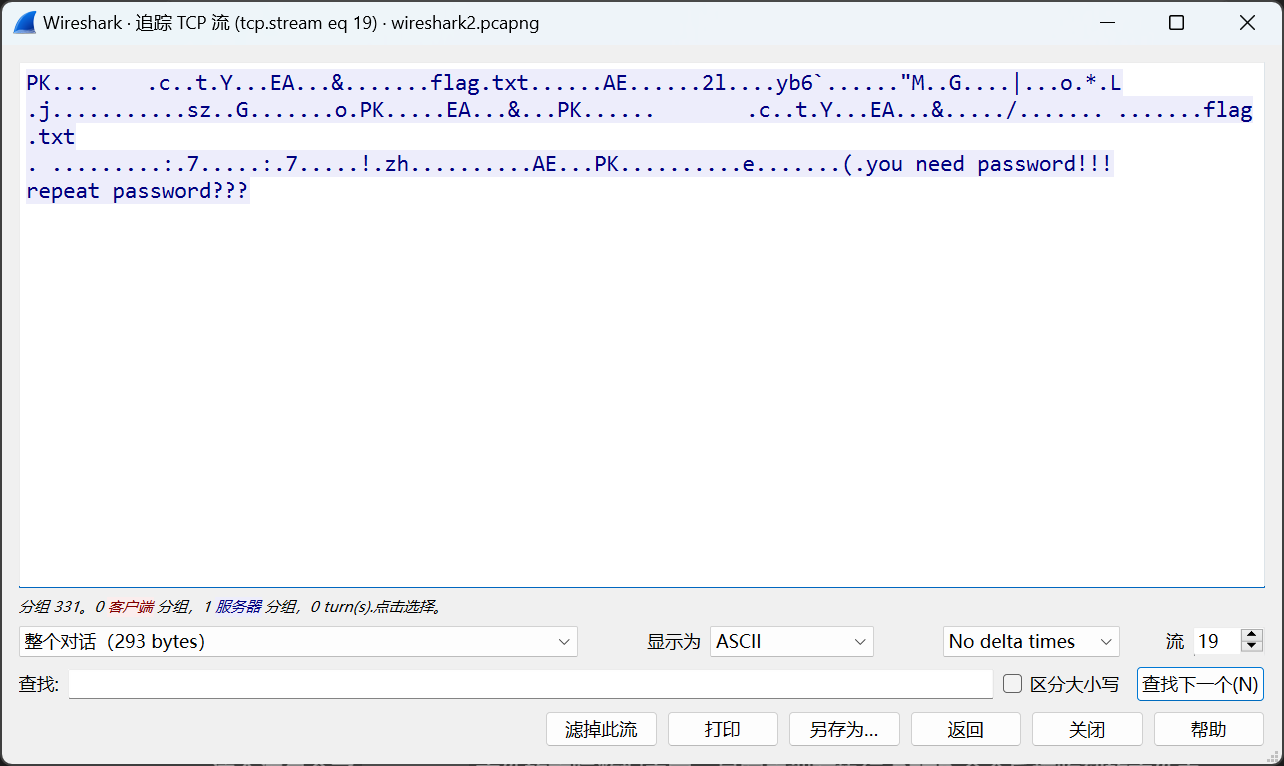1284x766 pixels.
Task: Open the 另存为 save-as dialog
Action: (844, 729)
